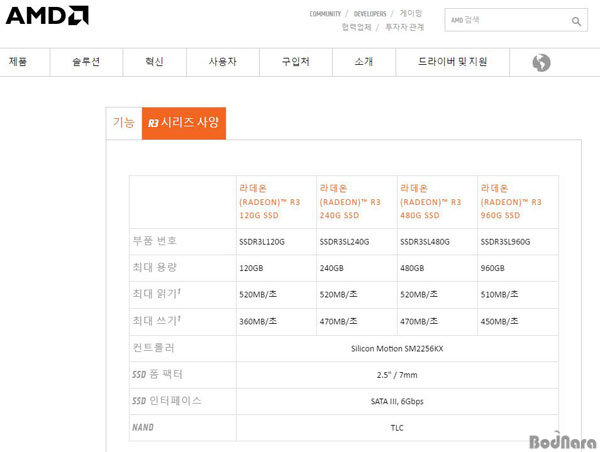The image size is (600, 452).
Task: Open the 드라이버 및 지원 menu
Action: pyautogui.click(x=452, y=62)
